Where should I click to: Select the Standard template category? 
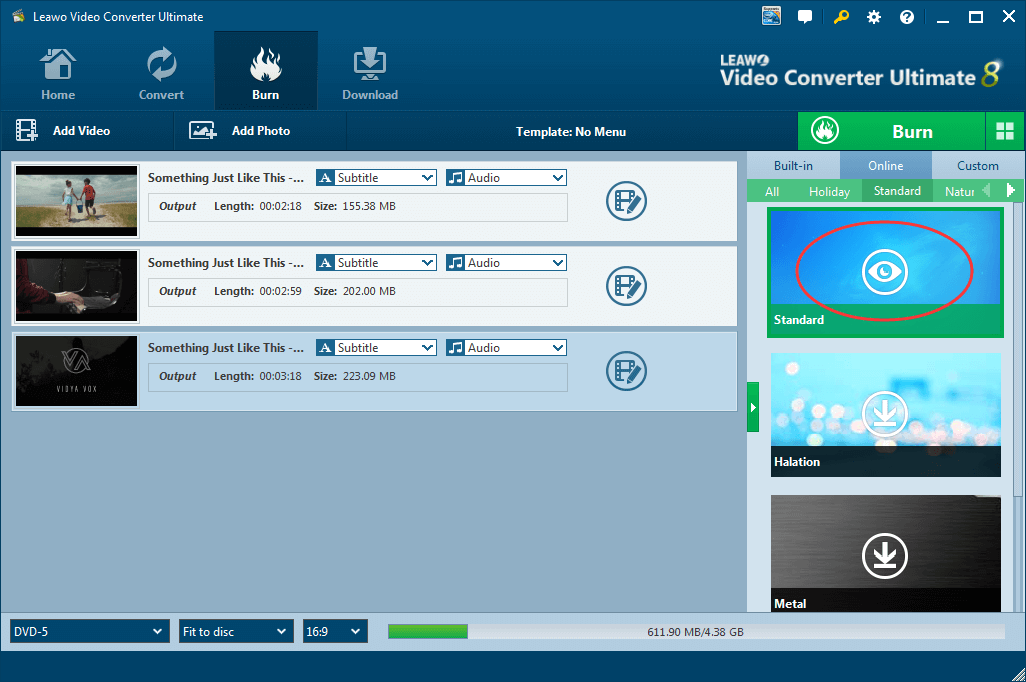[x=897, y=190]
